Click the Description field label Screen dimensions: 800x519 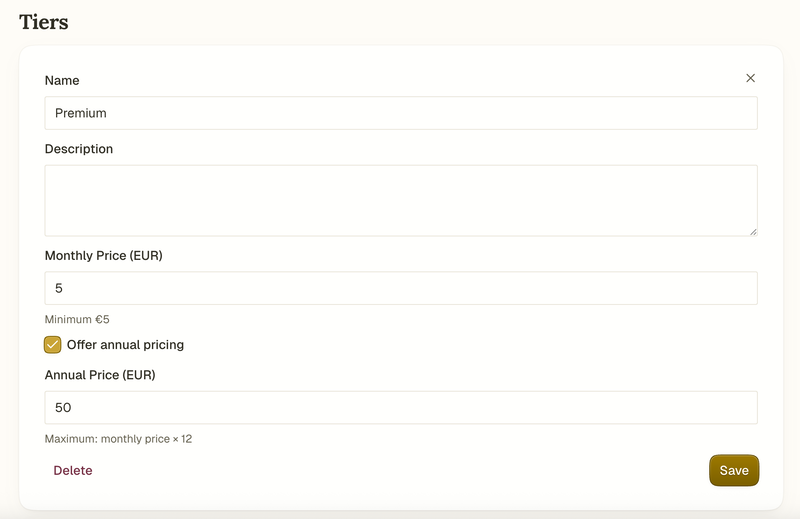tap(79, 149)
